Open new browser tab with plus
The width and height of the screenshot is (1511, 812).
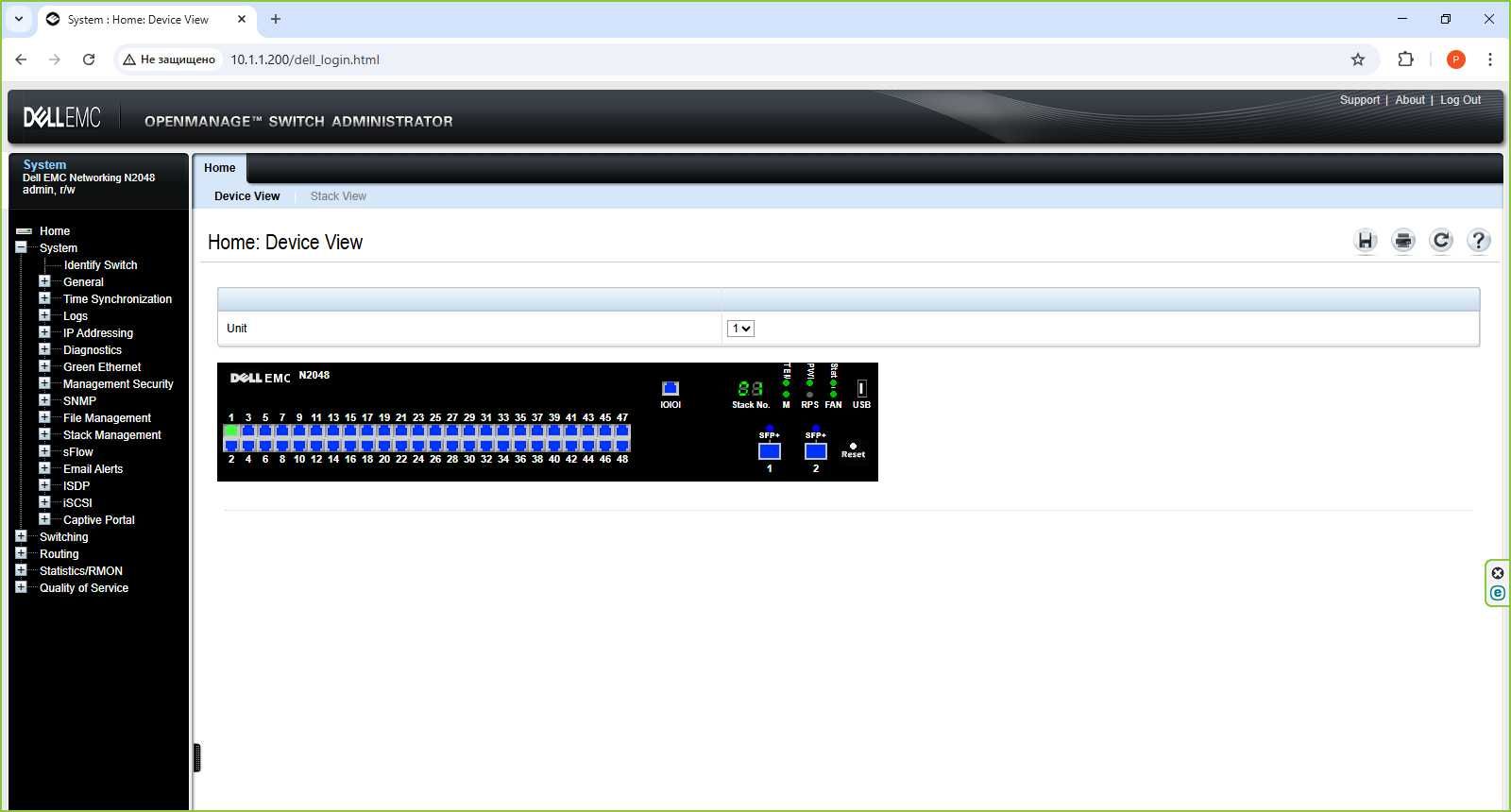pyautogui.click(x=276, y=19)
